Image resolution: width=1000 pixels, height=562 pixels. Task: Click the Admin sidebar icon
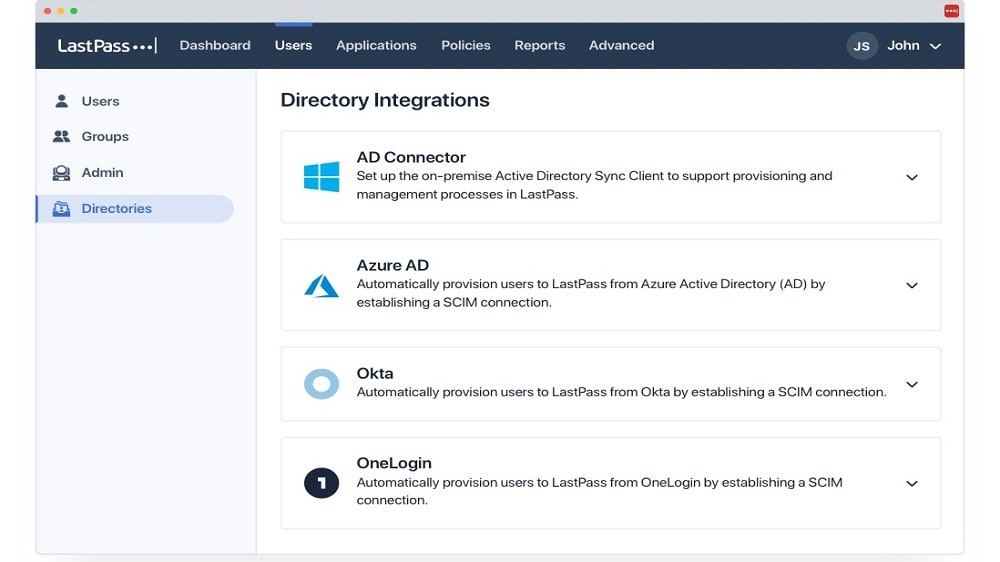pos(61,173)
